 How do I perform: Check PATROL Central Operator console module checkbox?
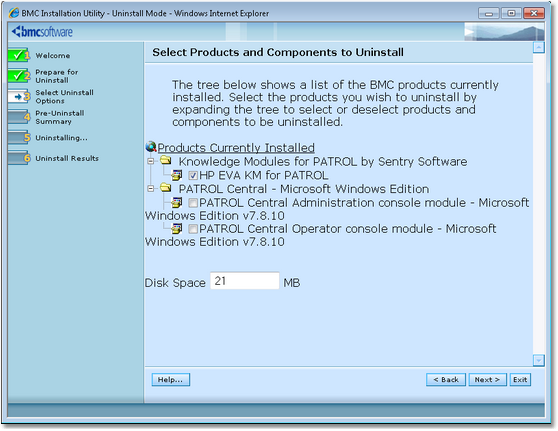pos(193,229)
